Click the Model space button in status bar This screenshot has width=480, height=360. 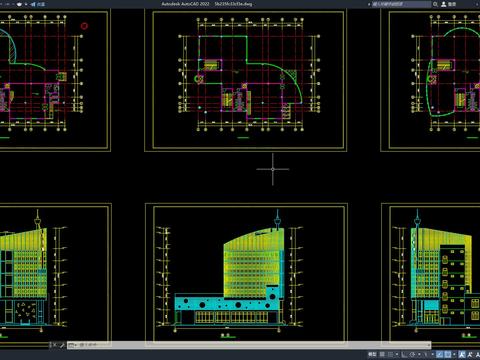(x=372, y=354)
